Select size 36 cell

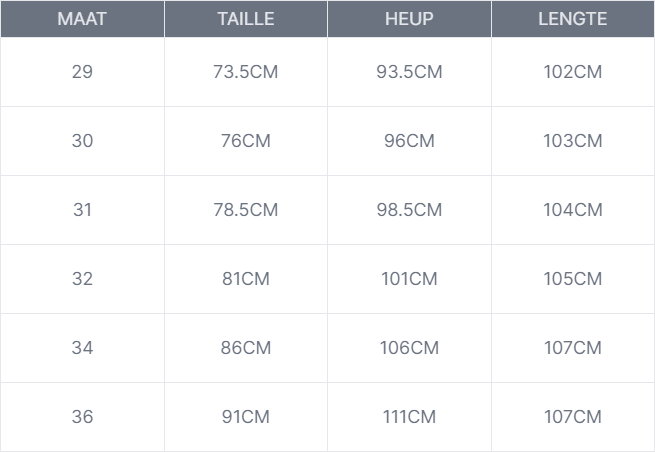82,417
